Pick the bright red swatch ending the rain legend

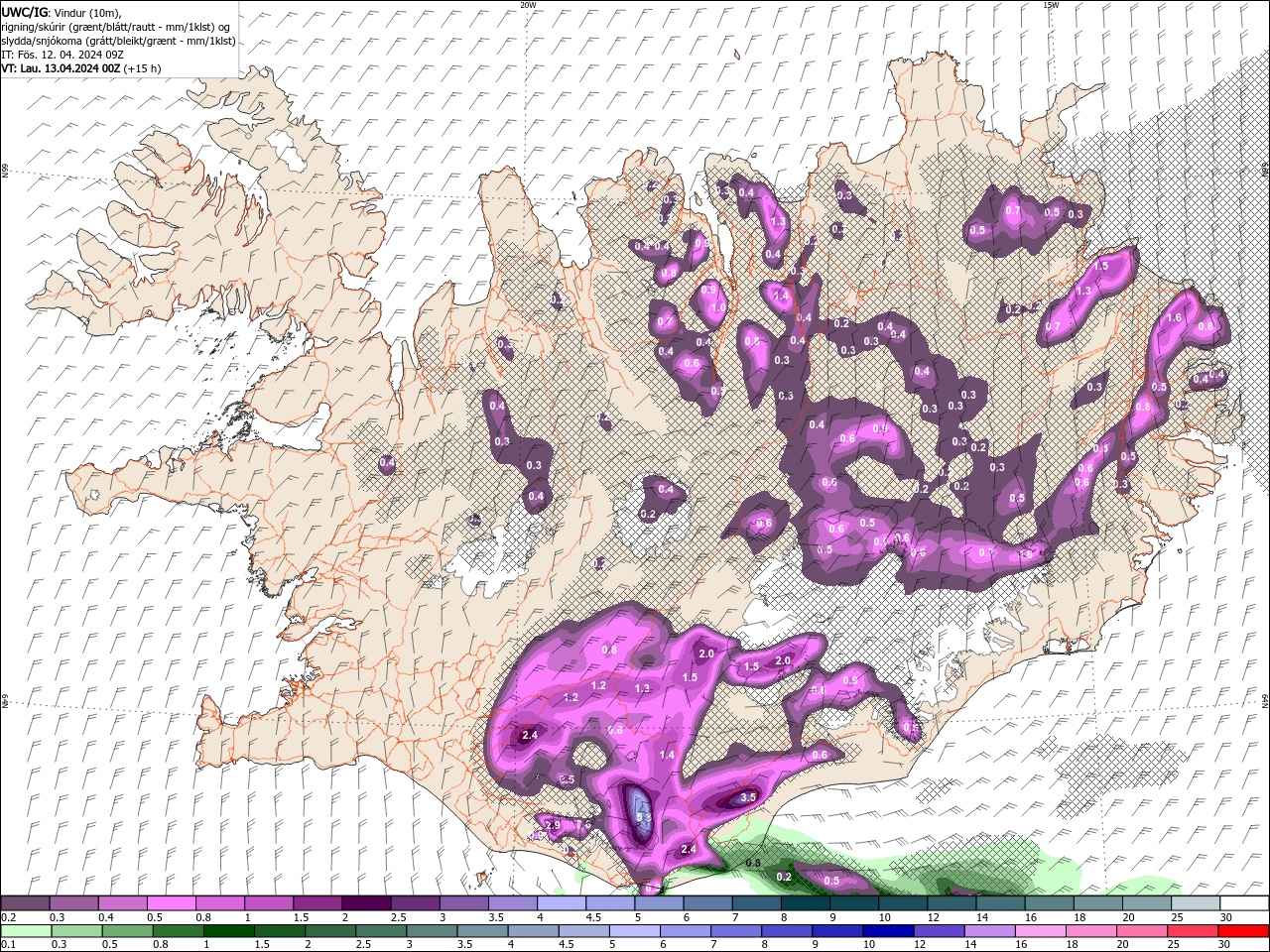click(x=1244, y=931)
